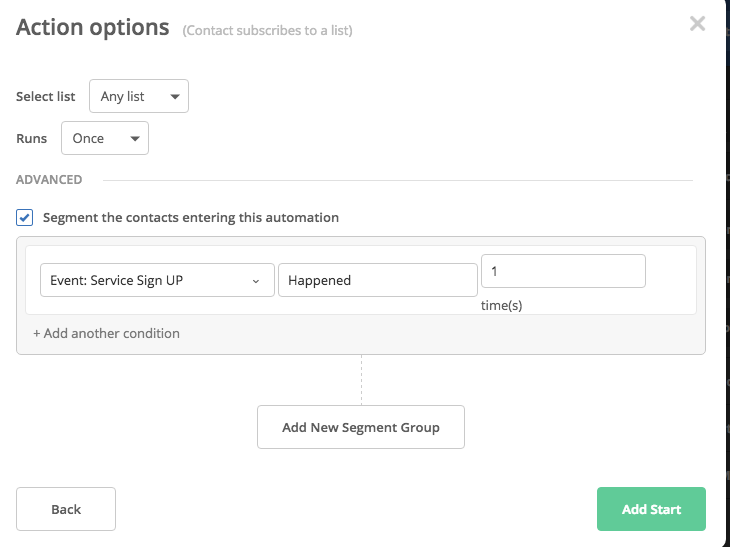The width and height of the screenshot is (730, 547).
Task: Click the caret arrow beside 'Once'
Action: [x=135, y=139]
